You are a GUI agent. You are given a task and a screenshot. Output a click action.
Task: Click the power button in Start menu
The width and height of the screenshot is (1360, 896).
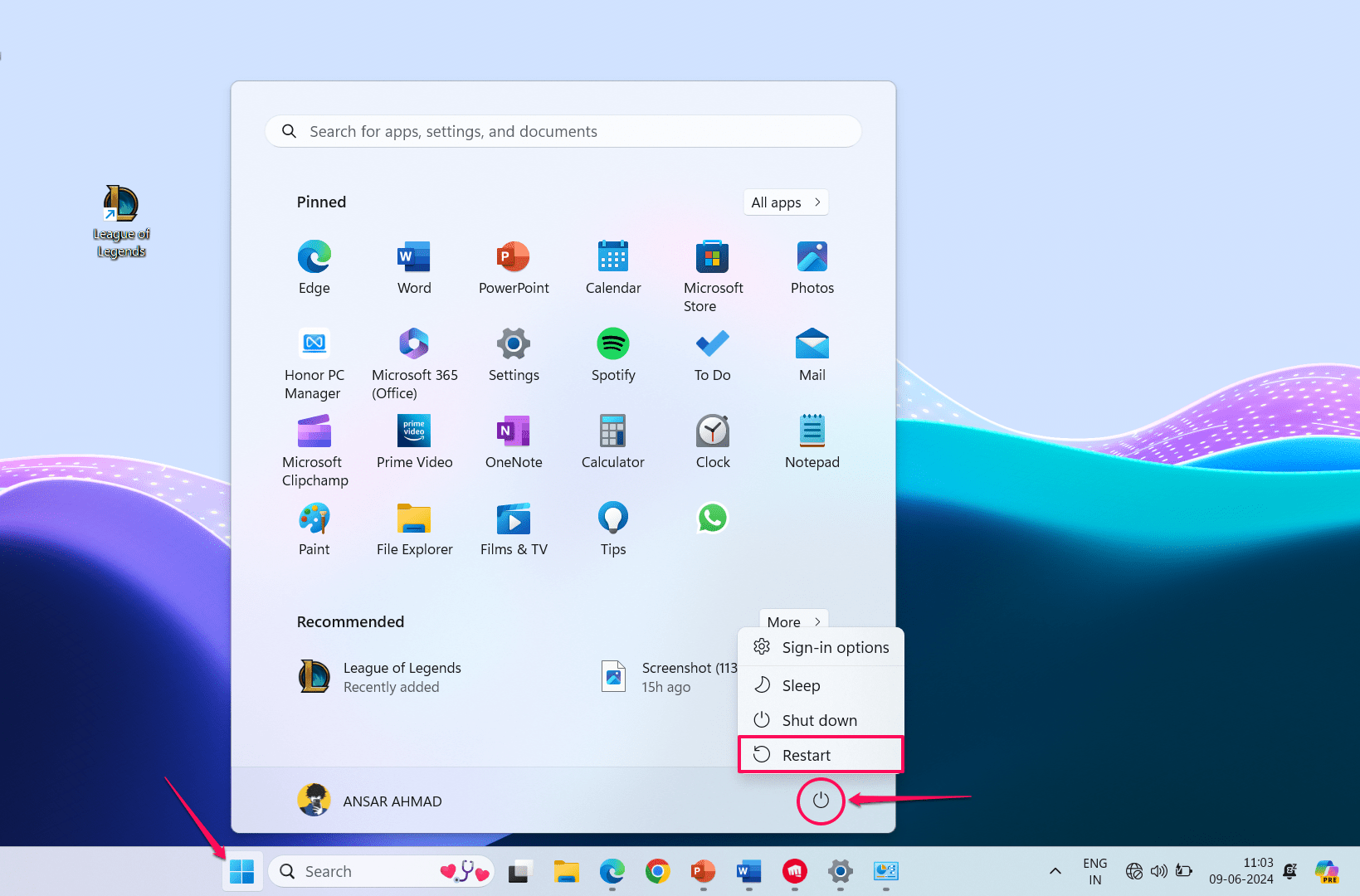(821, 801)
